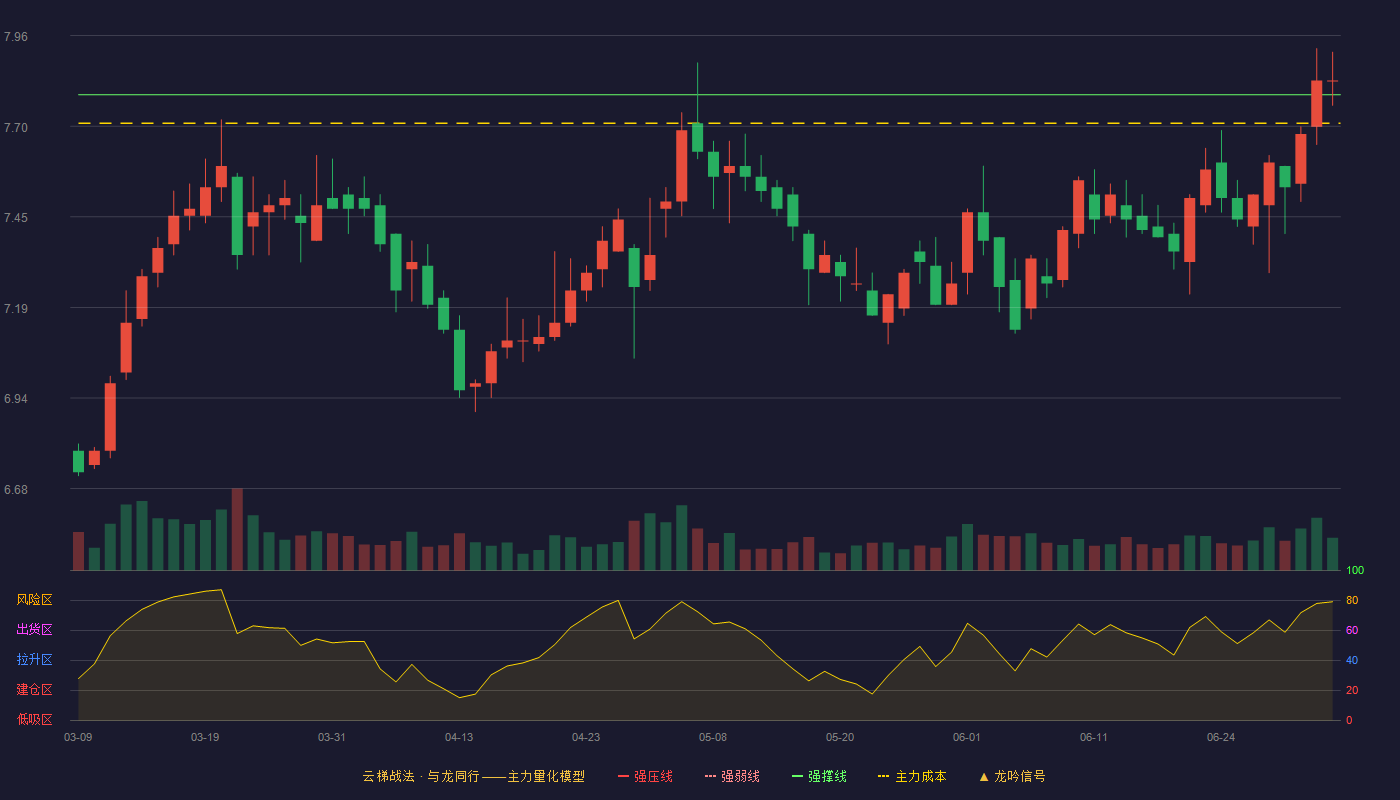Click the 60 value on the right axis

tap(1352, 630)
